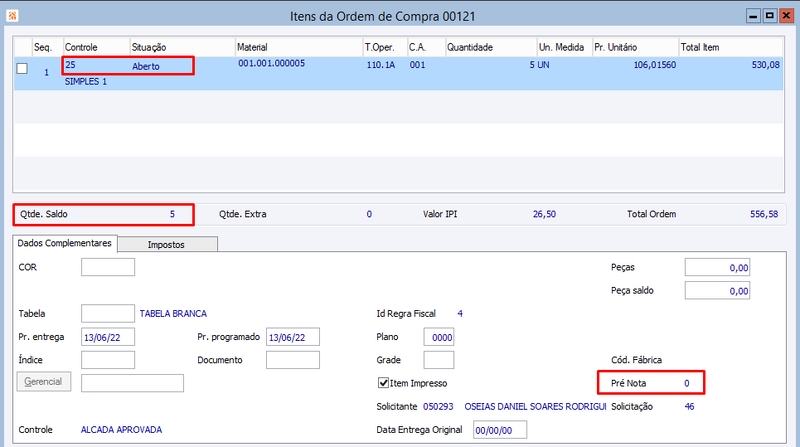Select the Dados Complementares tab
Image resolution: width=800 pixels, height=447 pixels.
pyautogui.click(x=64, y=243)
